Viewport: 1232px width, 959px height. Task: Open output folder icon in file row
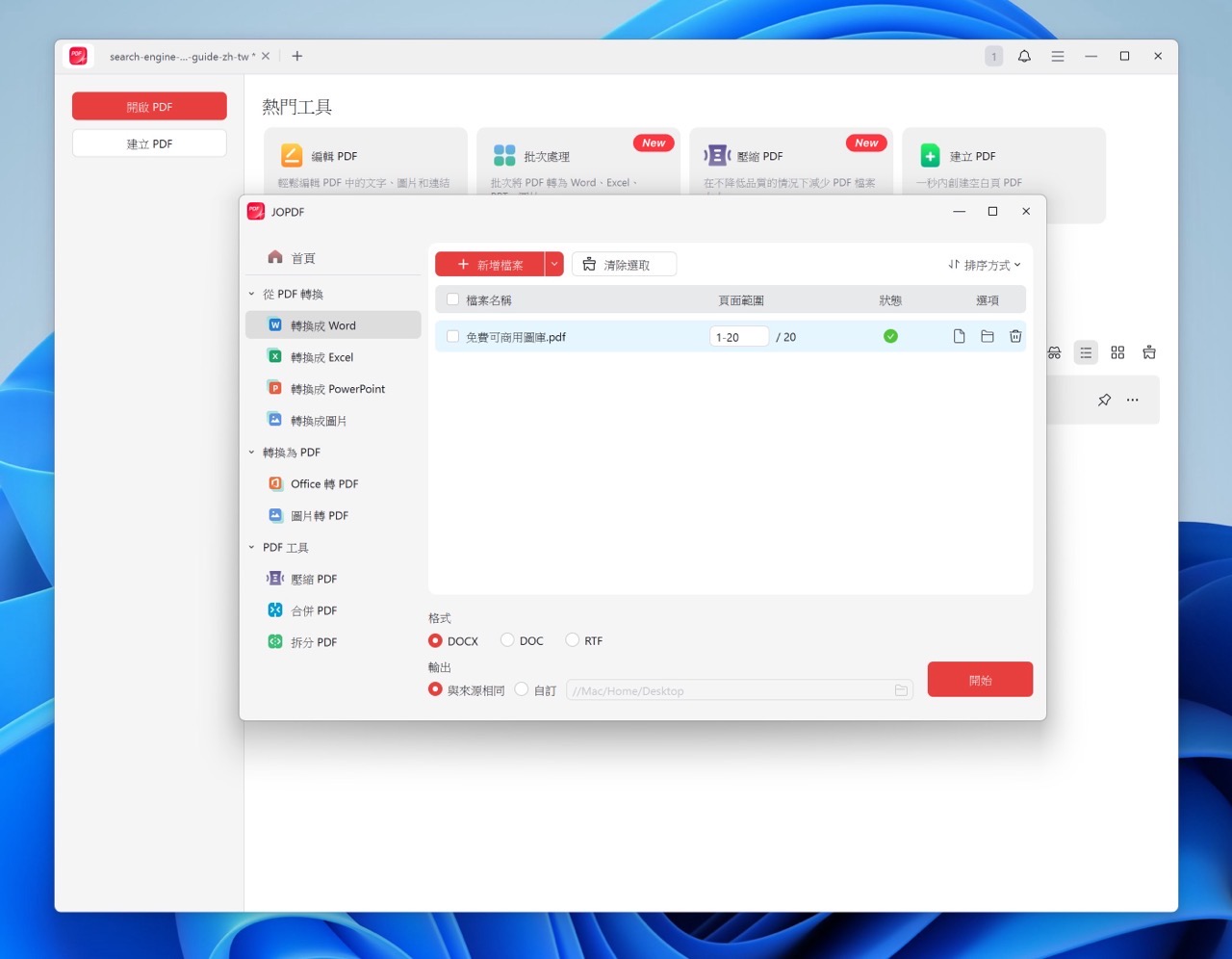coord(987,336)
